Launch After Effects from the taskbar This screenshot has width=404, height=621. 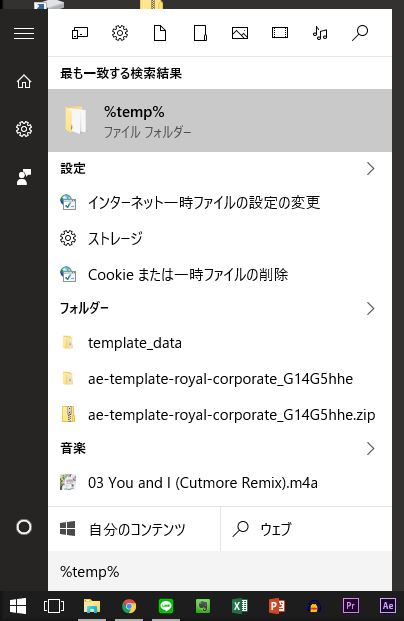click(x=387, y=606)
